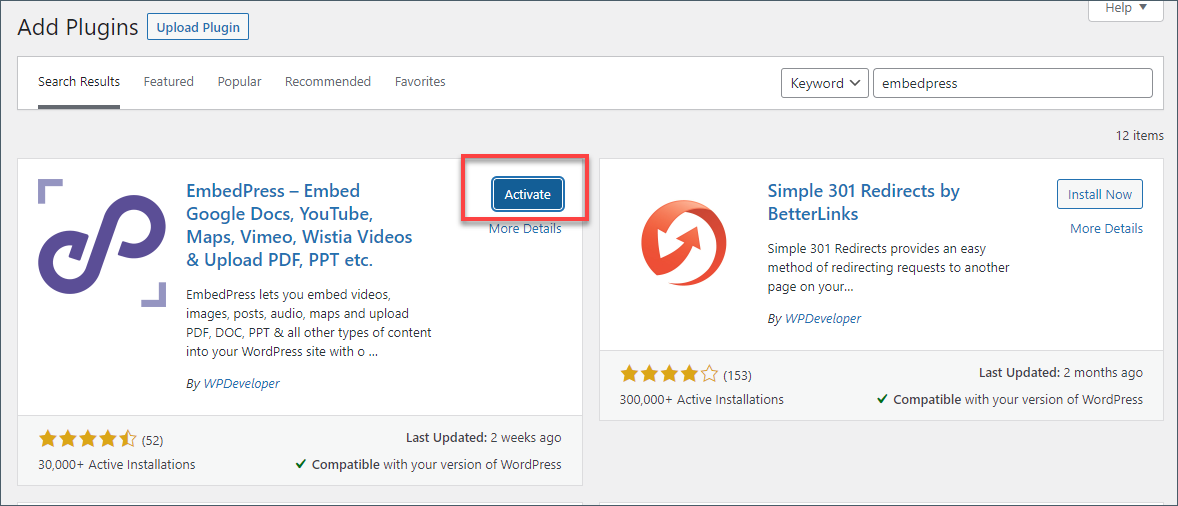Open More Details for Simple 301 Redirects

click(x=1107, y=228)
